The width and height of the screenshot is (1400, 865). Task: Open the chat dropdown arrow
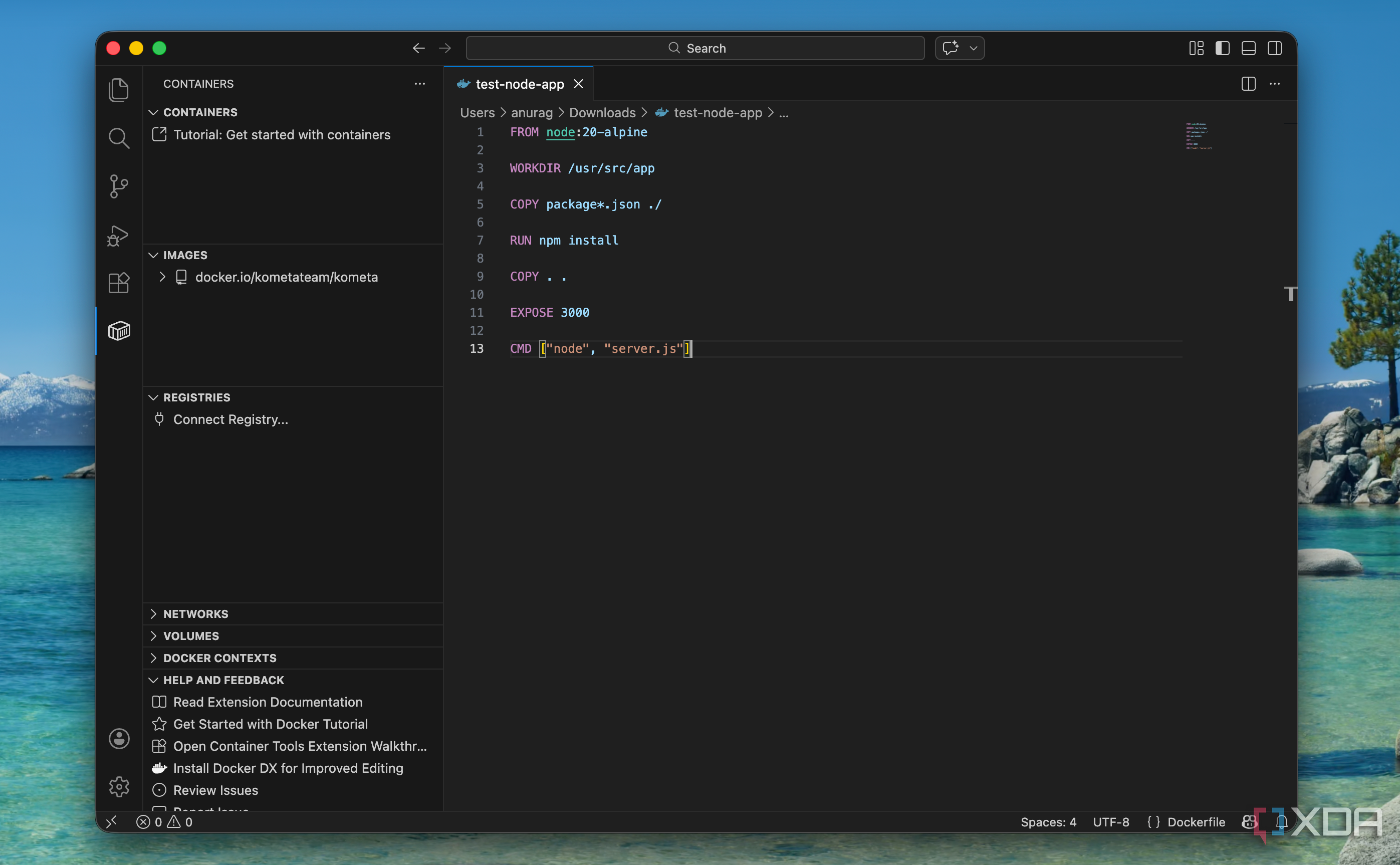(974, 48)
